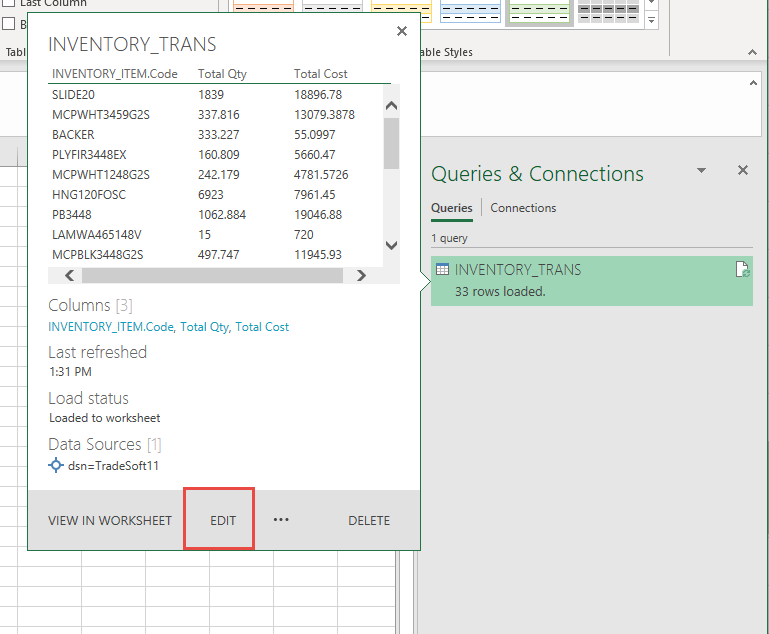Click the EDIT button
Screen dimensions: 769x634
222,520
